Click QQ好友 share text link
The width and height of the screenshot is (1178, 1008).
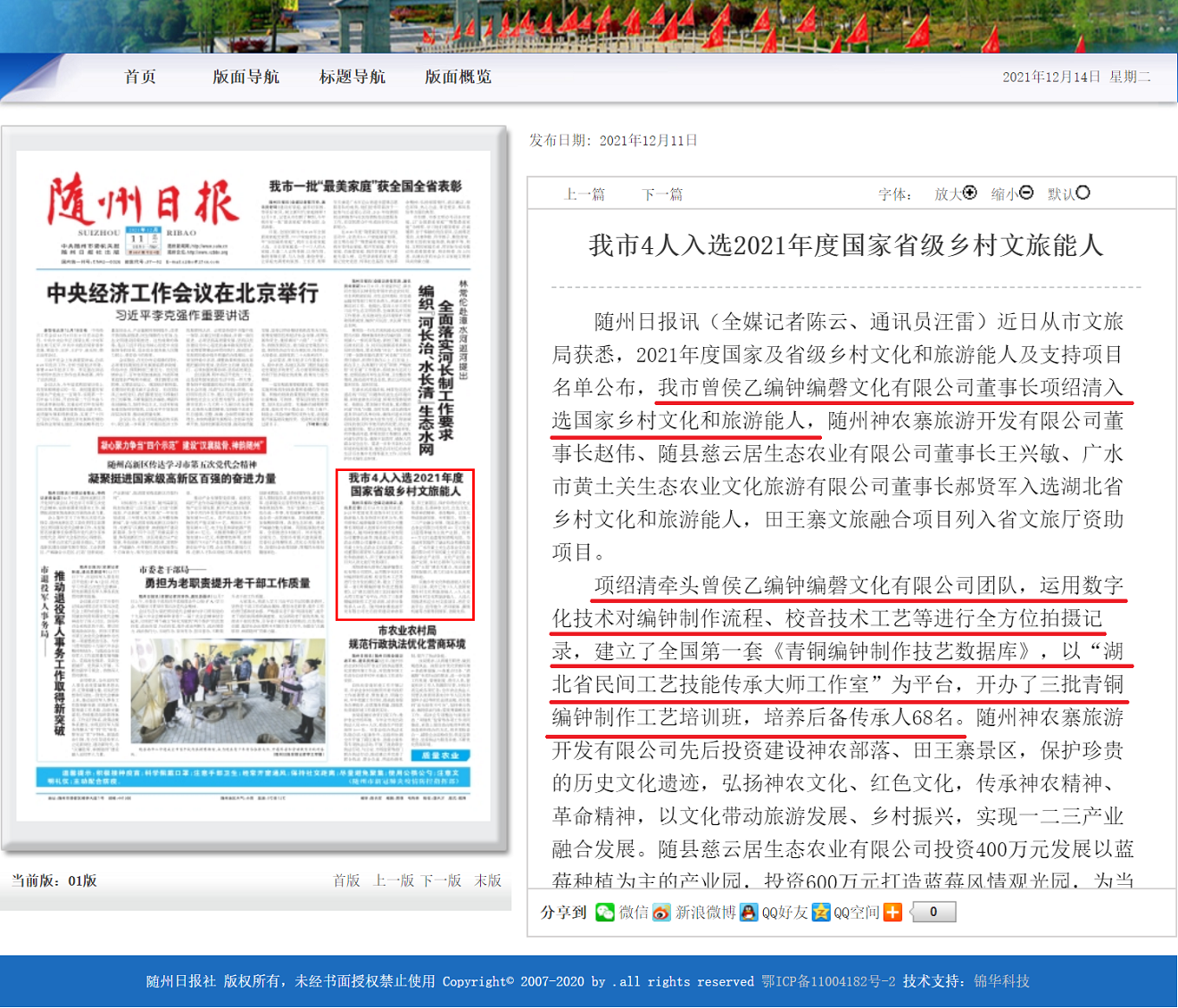click(x=784, y=913)
